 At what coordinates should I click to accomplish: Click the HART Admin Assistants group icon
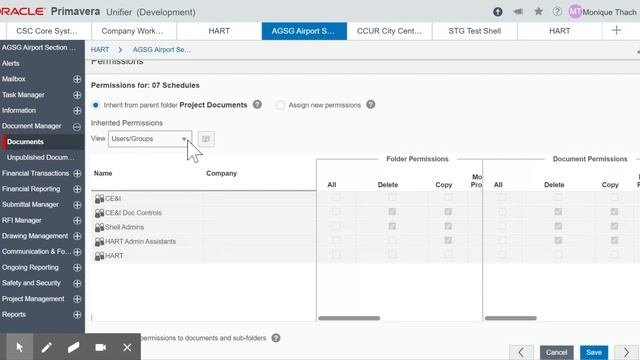coord(99,242)
